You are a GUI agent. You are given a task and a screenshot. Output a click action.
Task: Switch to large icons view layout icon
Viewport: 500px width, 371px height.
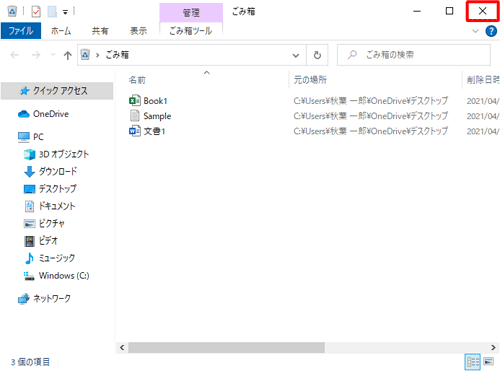489,362
